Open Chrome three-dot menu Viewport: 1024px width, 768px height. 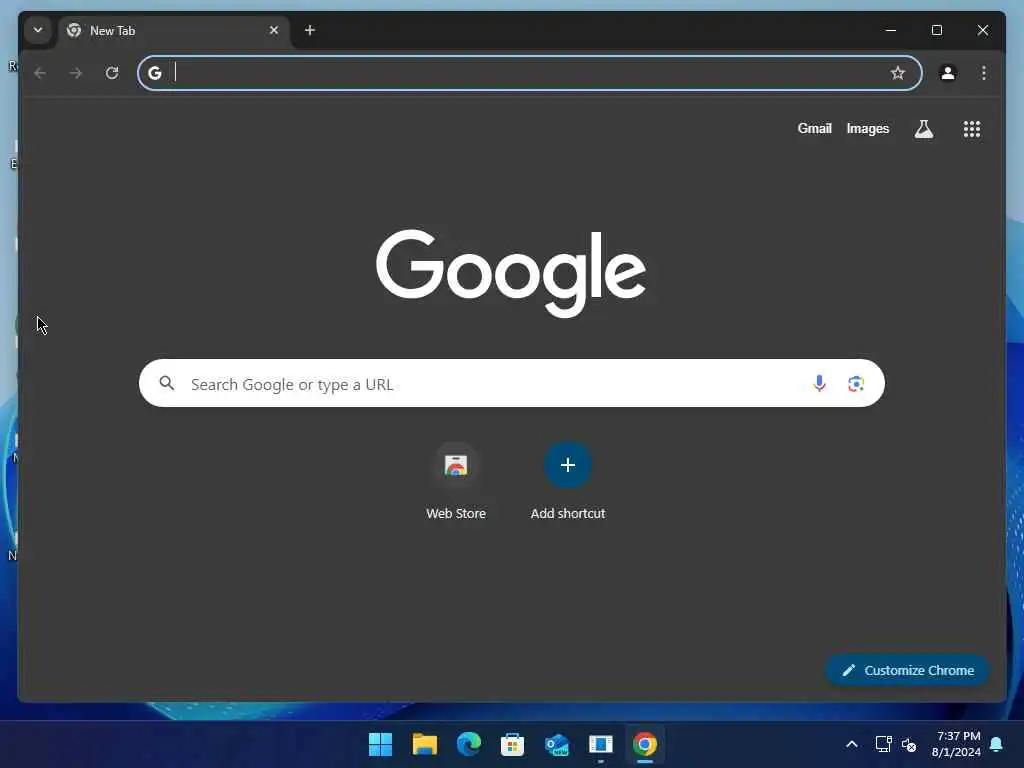[984, 73]
